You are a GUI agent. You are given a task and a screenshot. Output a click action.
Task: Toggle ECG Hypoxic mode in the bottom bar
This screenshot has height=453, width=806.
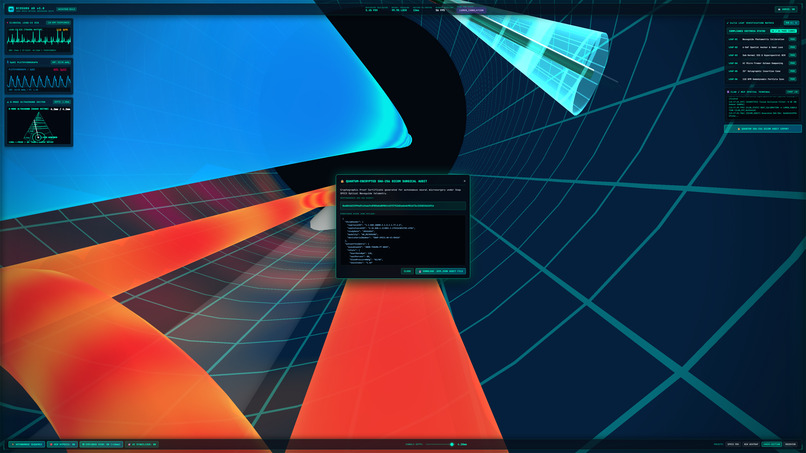coord(62,444)
